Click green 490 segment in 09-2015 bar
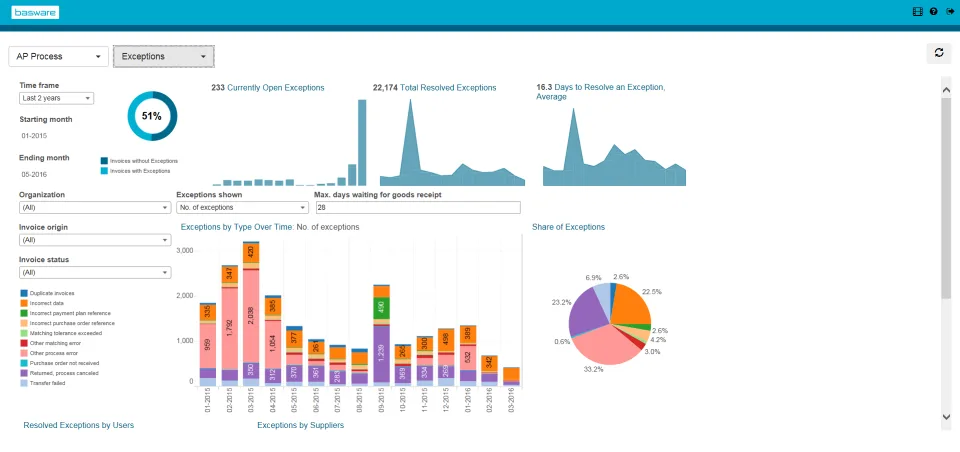This screenshot has width=960, height=452. 381,308
